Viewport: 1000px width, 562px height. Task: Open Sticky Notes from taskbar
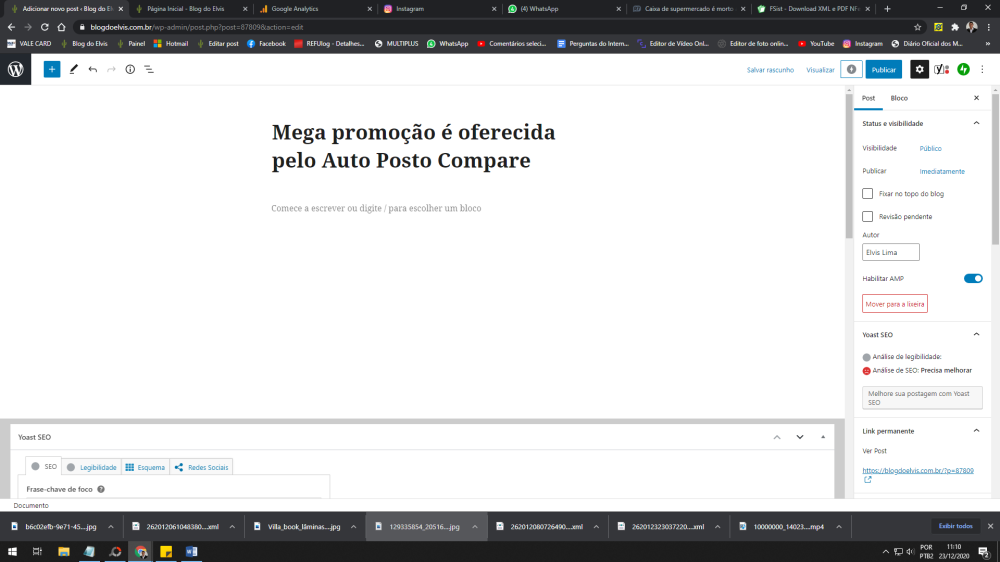166,552
